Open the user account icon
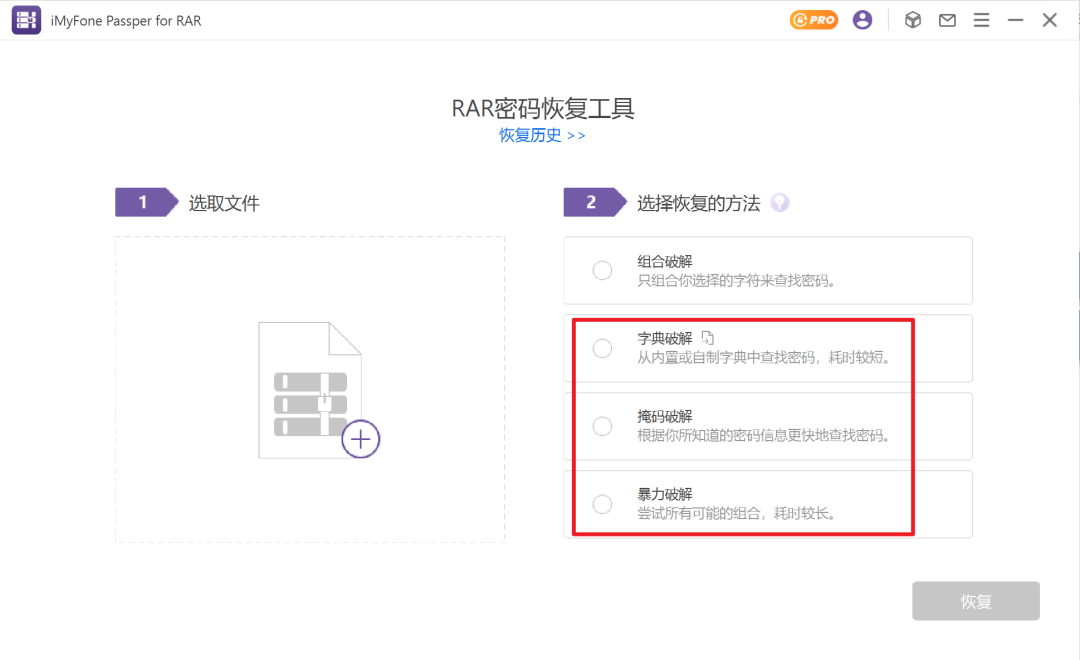The width and height of the screenshot is (1080, 660). coord(862,19)
